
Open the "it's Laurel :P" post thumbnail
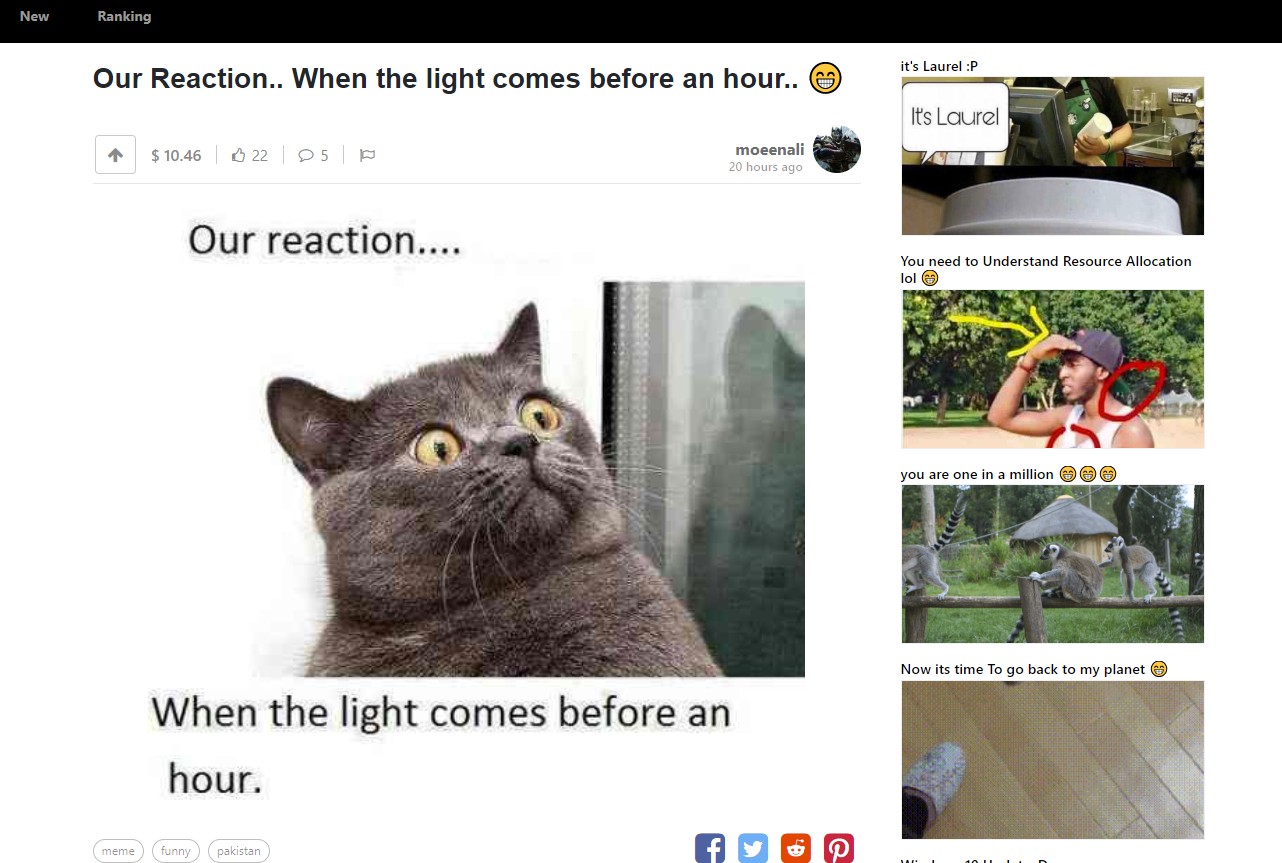click(x=1053, y=156)
